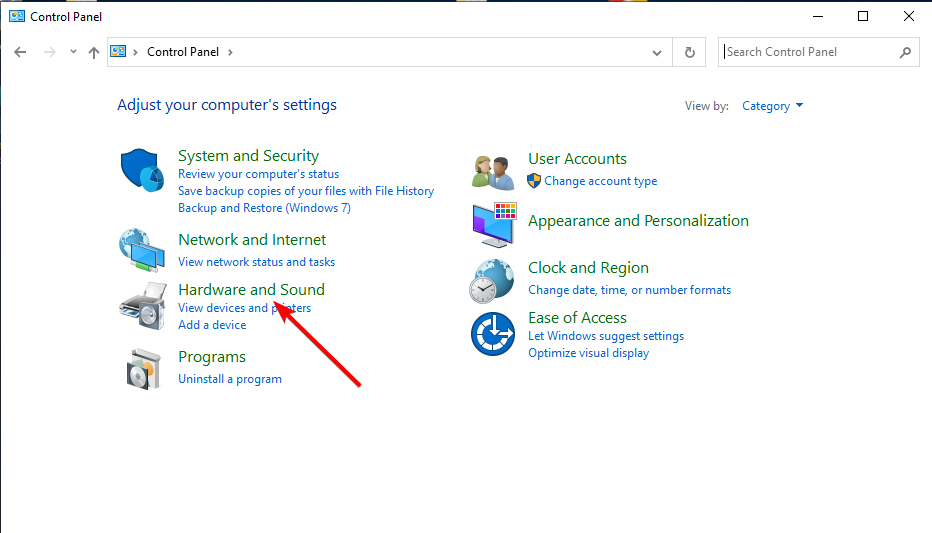Go forward with the forward arrow

[50, 52]
